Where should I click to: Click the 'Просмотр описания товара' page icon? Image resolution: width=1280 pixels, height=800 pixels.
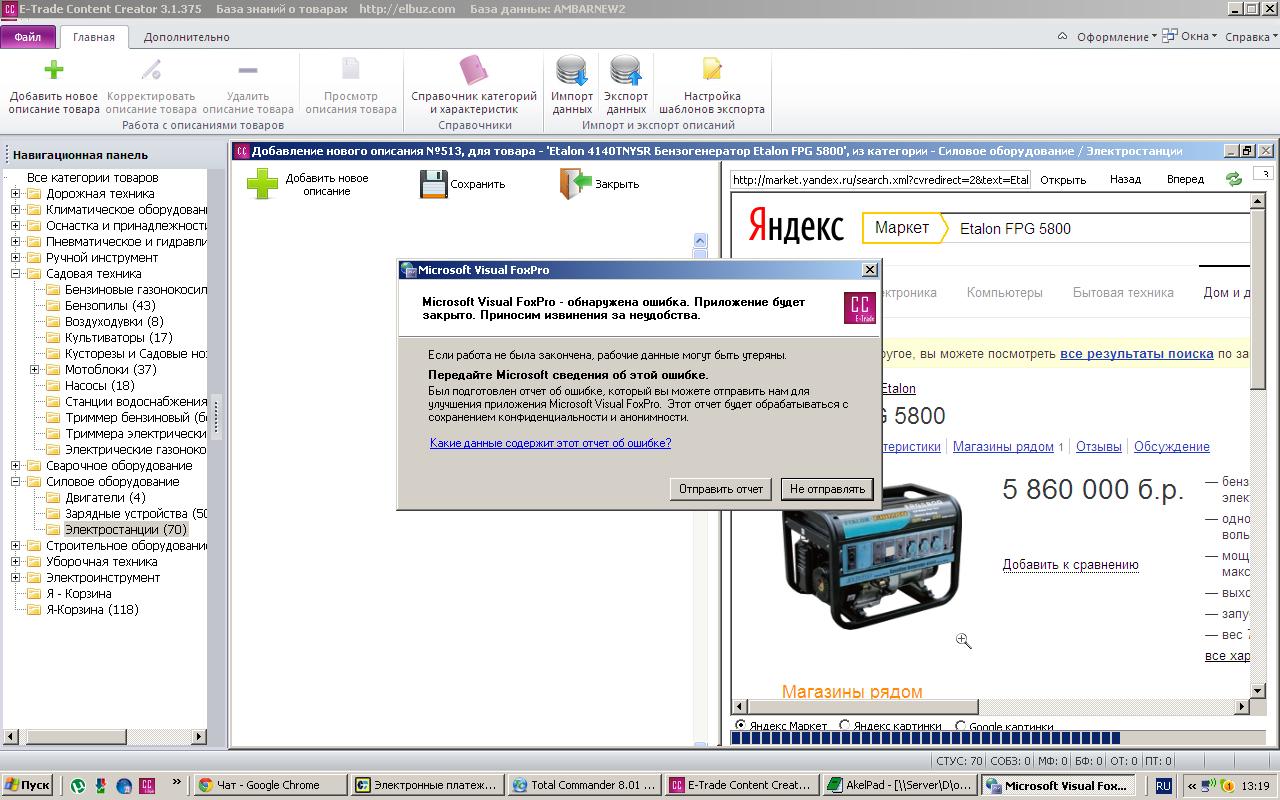[351, 70]
